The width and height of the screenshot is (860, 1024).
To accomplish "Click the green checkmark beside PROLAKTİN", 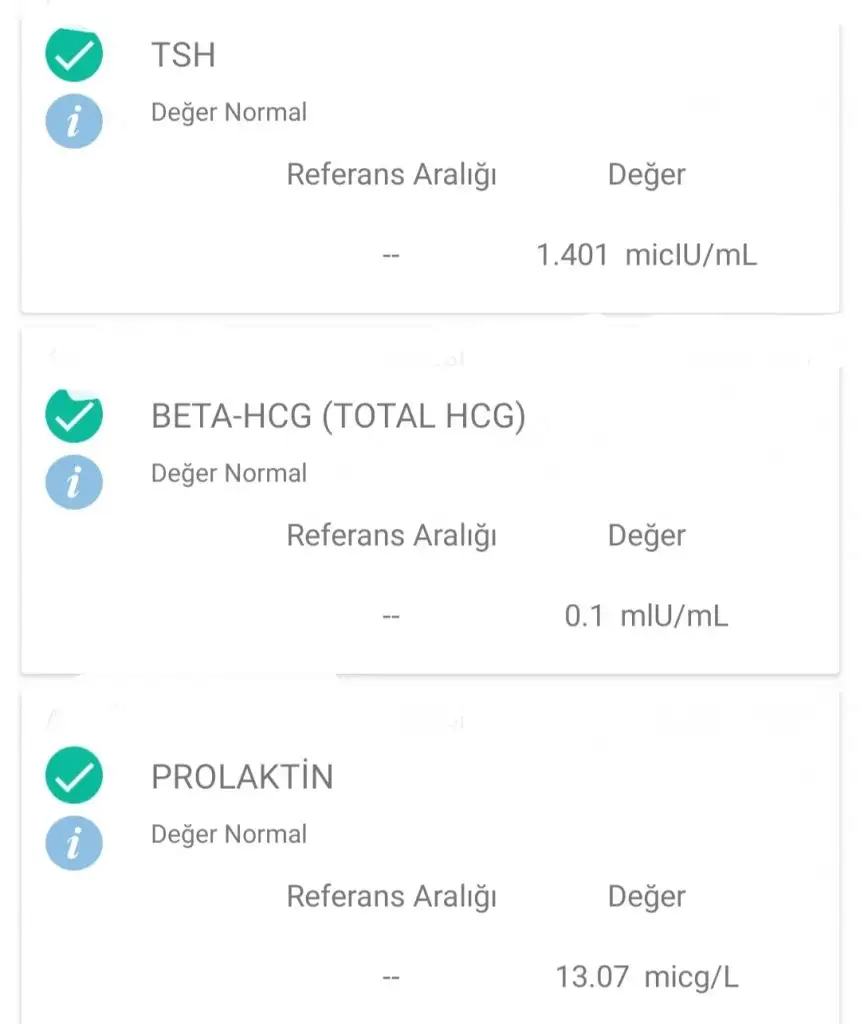I will click(x=74, y=777).
